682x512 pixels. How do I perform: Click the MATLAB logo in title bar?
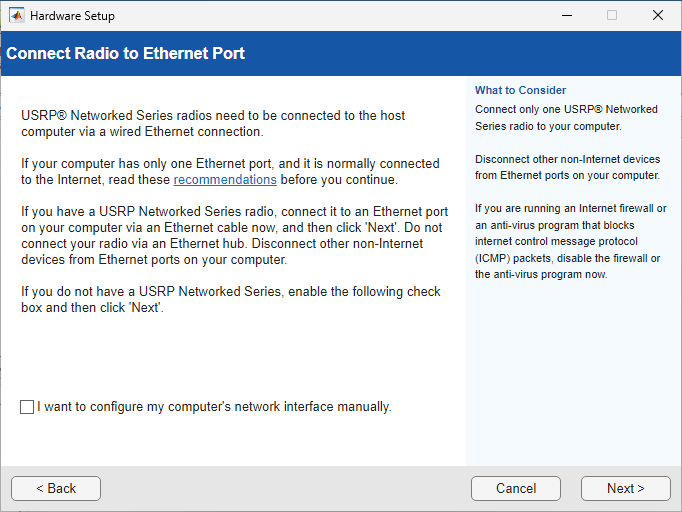16,16
